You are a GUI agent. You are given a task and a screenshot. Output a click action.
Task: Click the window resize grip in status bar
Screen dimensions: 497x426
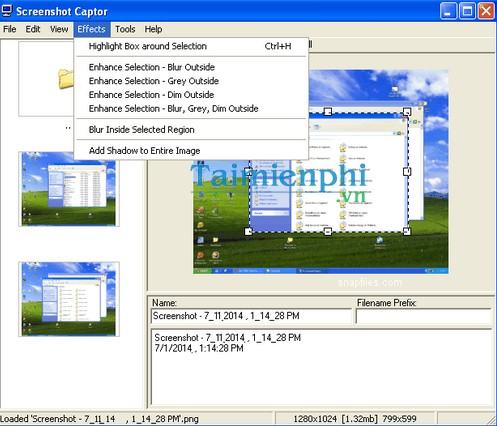click(491, 419)
